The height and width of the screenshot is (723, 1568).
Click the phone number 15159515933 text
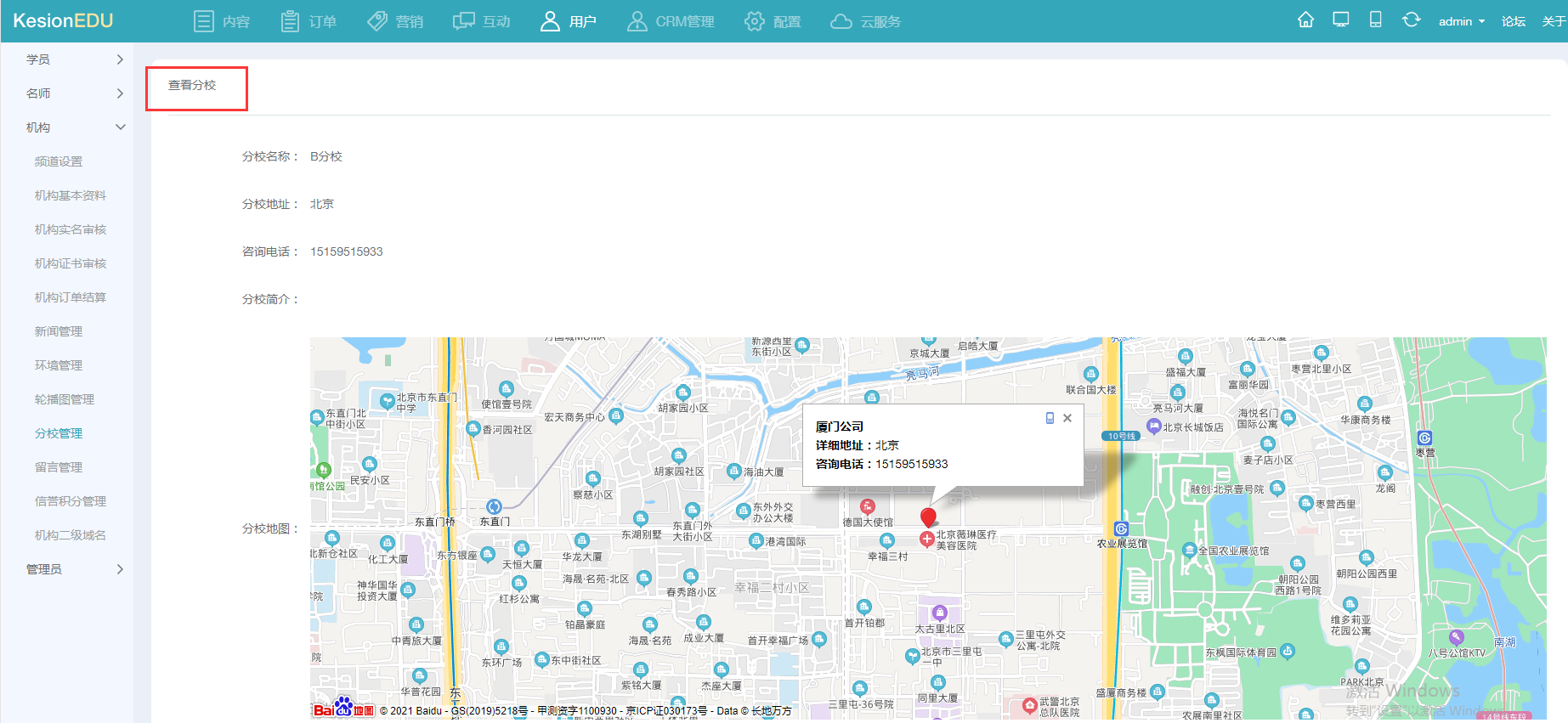[346, 251]
